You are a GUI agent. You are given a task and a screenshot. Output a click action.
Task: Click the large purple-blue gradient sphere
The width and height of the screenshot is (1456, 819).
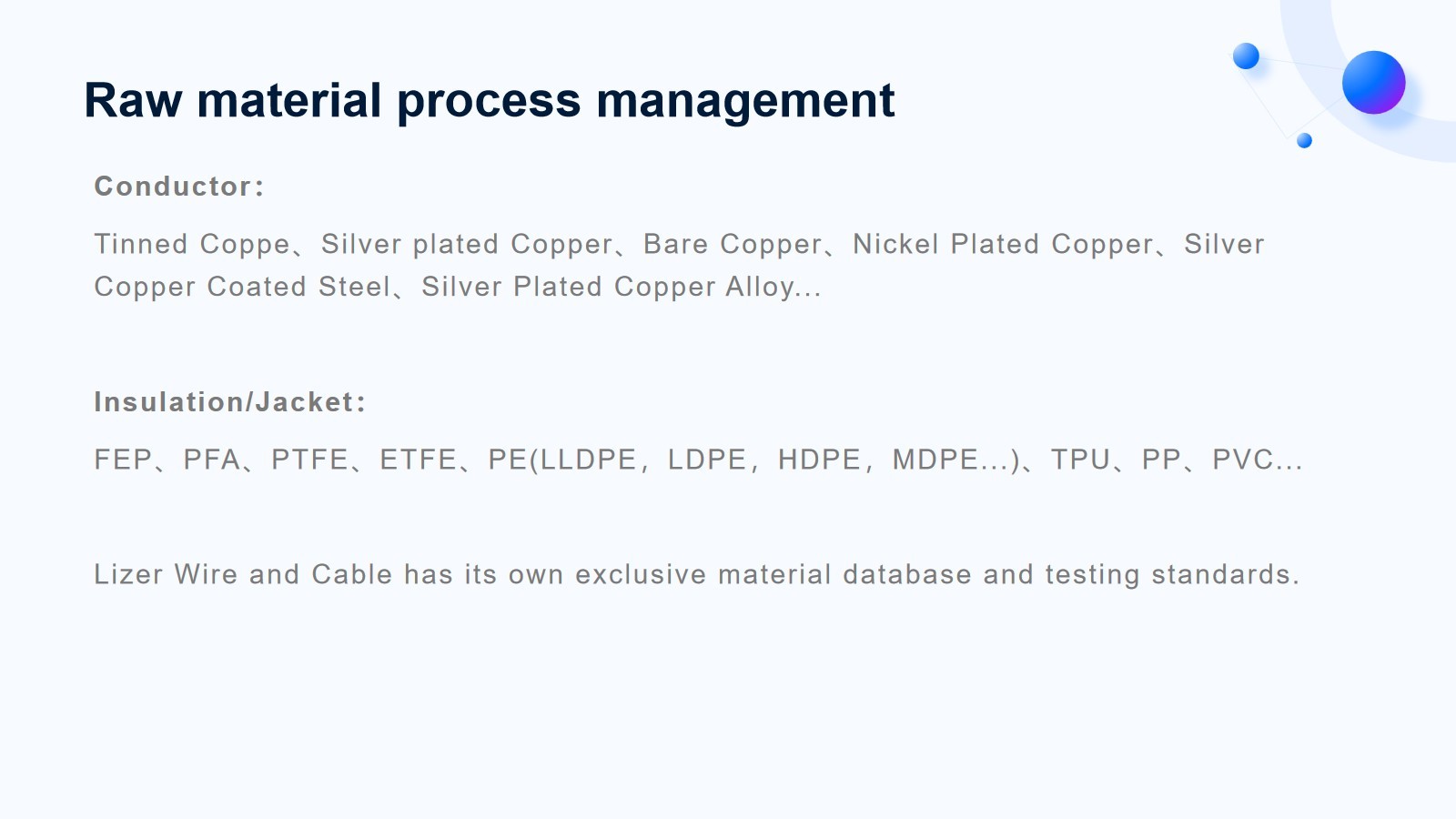1373,82
